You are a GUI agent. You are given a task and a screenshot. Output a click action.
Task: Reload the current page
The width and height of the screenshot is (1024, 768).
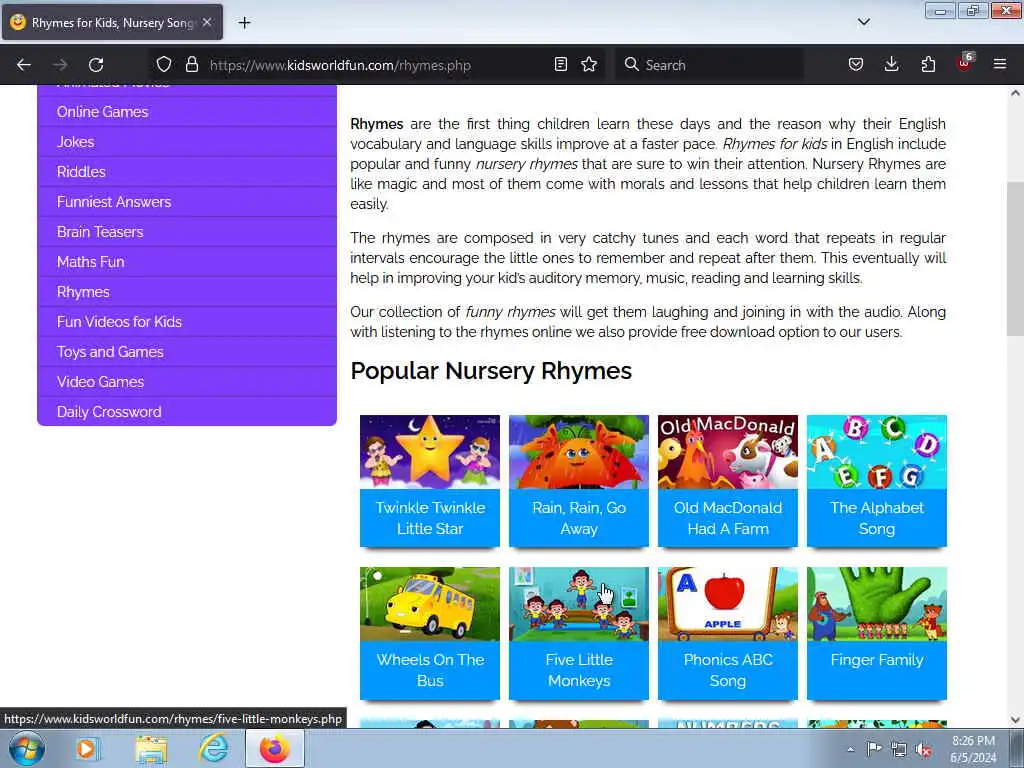coord(96,65)
